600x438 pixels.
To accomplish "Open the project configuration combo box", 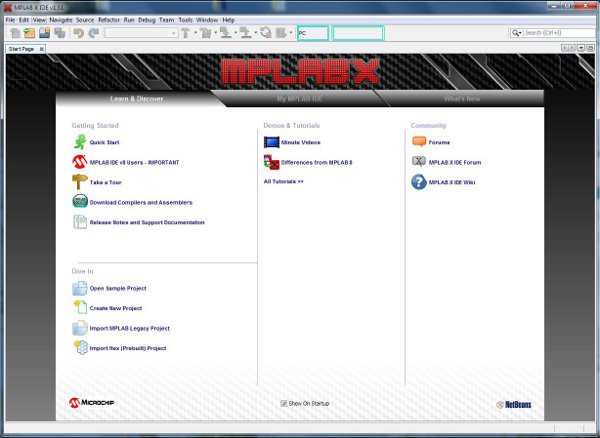I will click(x=141, y=33).
